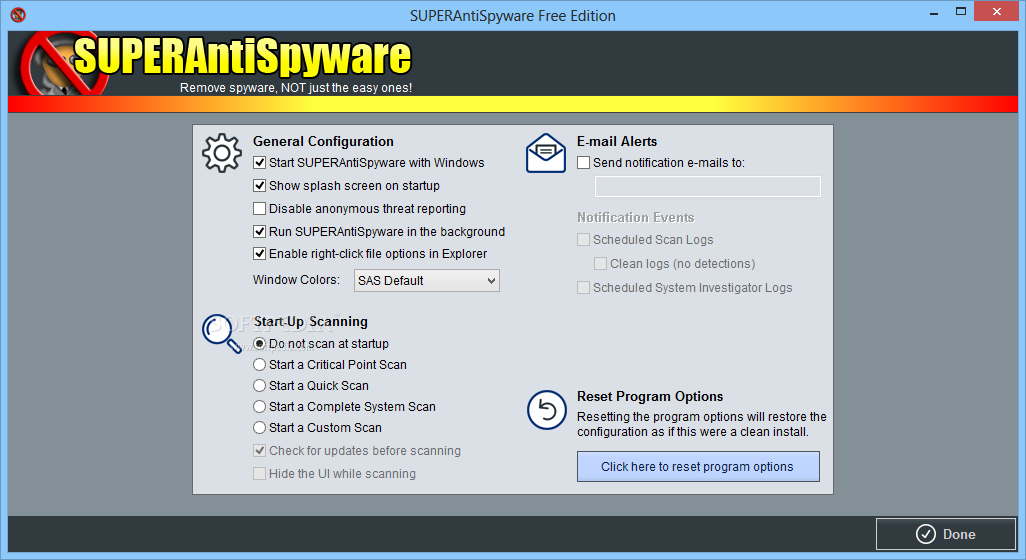
Task: Click the 'SUPERAntiSpyware Free Edition' title text
Action: pos(513,16)
